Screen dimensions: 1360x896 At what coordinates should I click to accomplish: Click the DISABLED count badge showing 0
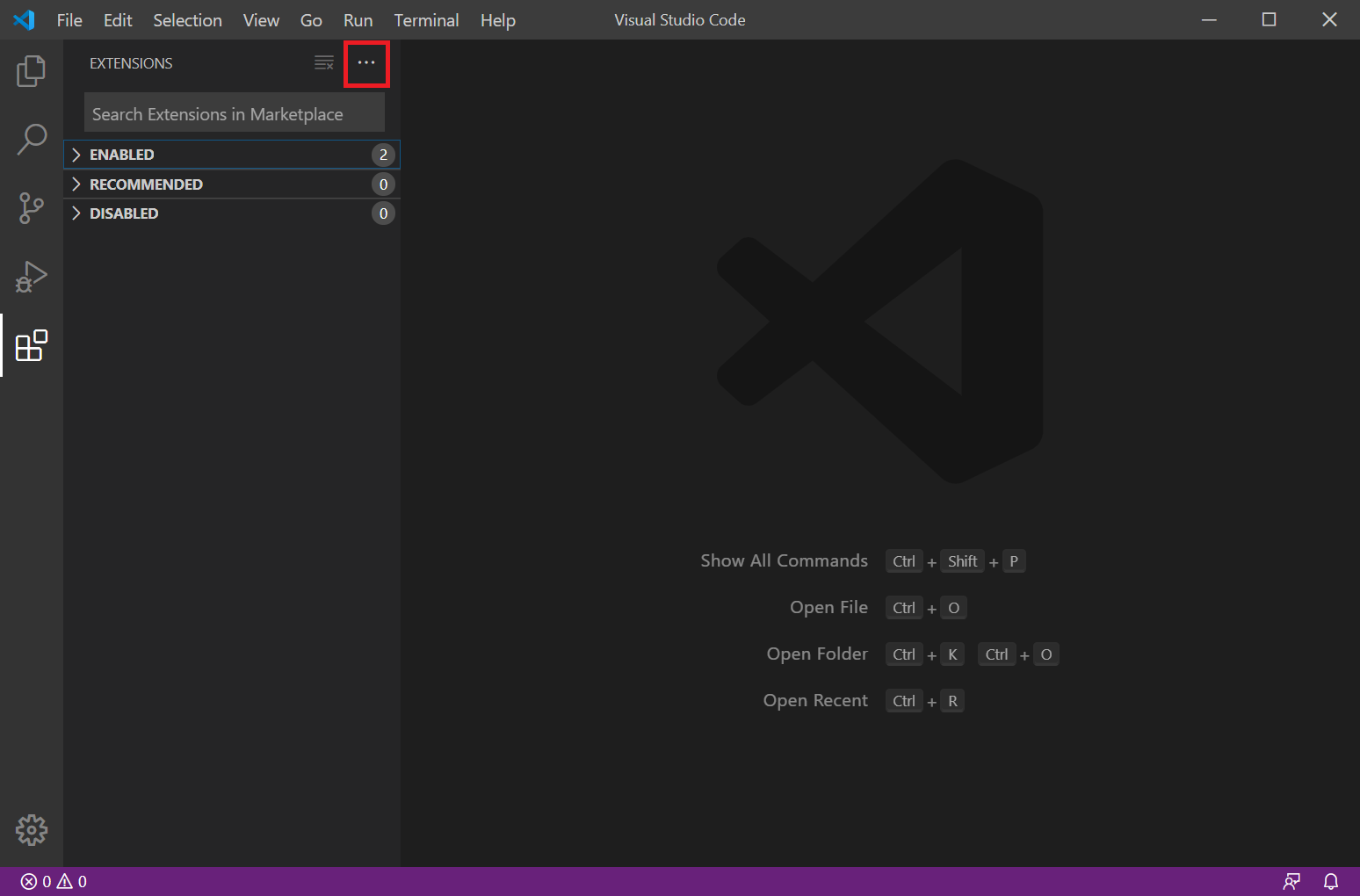(383, 213)
